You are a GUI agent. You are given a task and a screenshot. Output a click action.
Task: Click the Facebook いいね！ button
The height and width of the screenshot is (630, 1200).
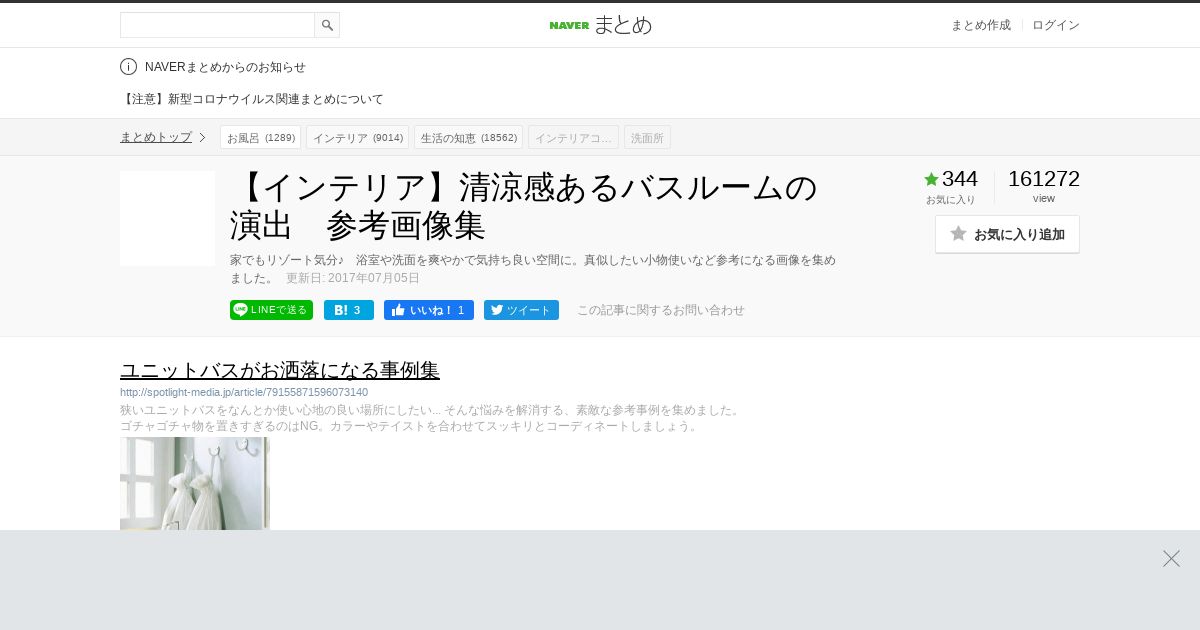click(429, 310)
